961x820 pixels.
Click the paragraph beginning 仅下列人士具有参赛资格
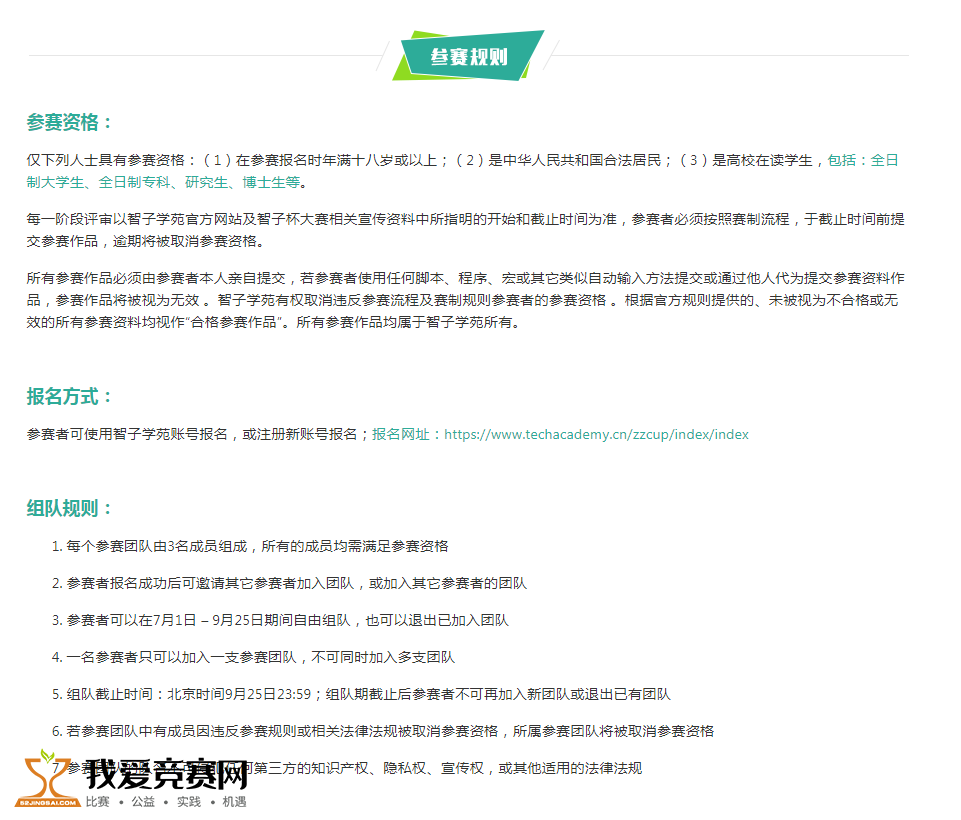click(463, 172)
